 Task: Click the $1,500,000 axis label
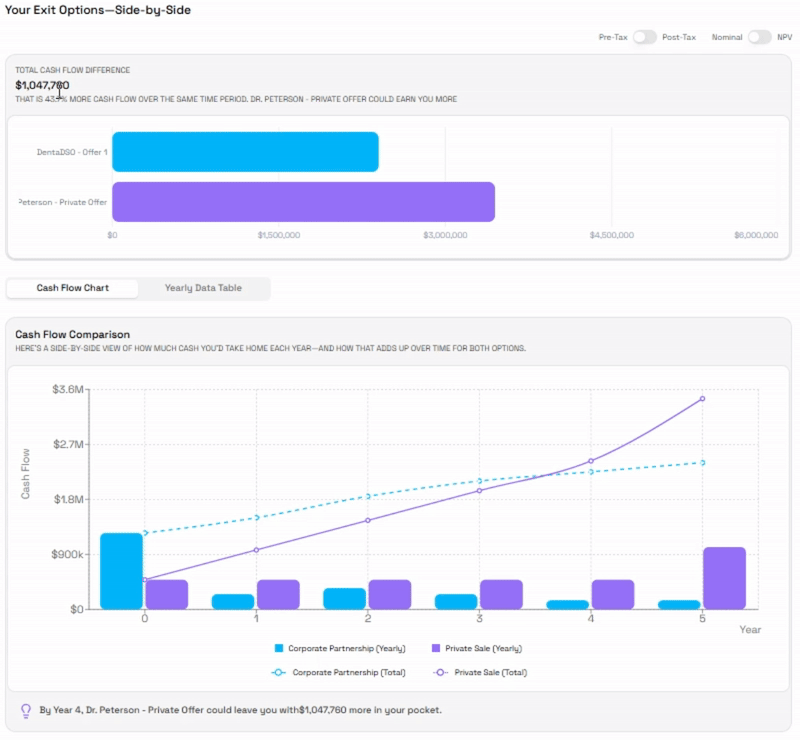279,235
